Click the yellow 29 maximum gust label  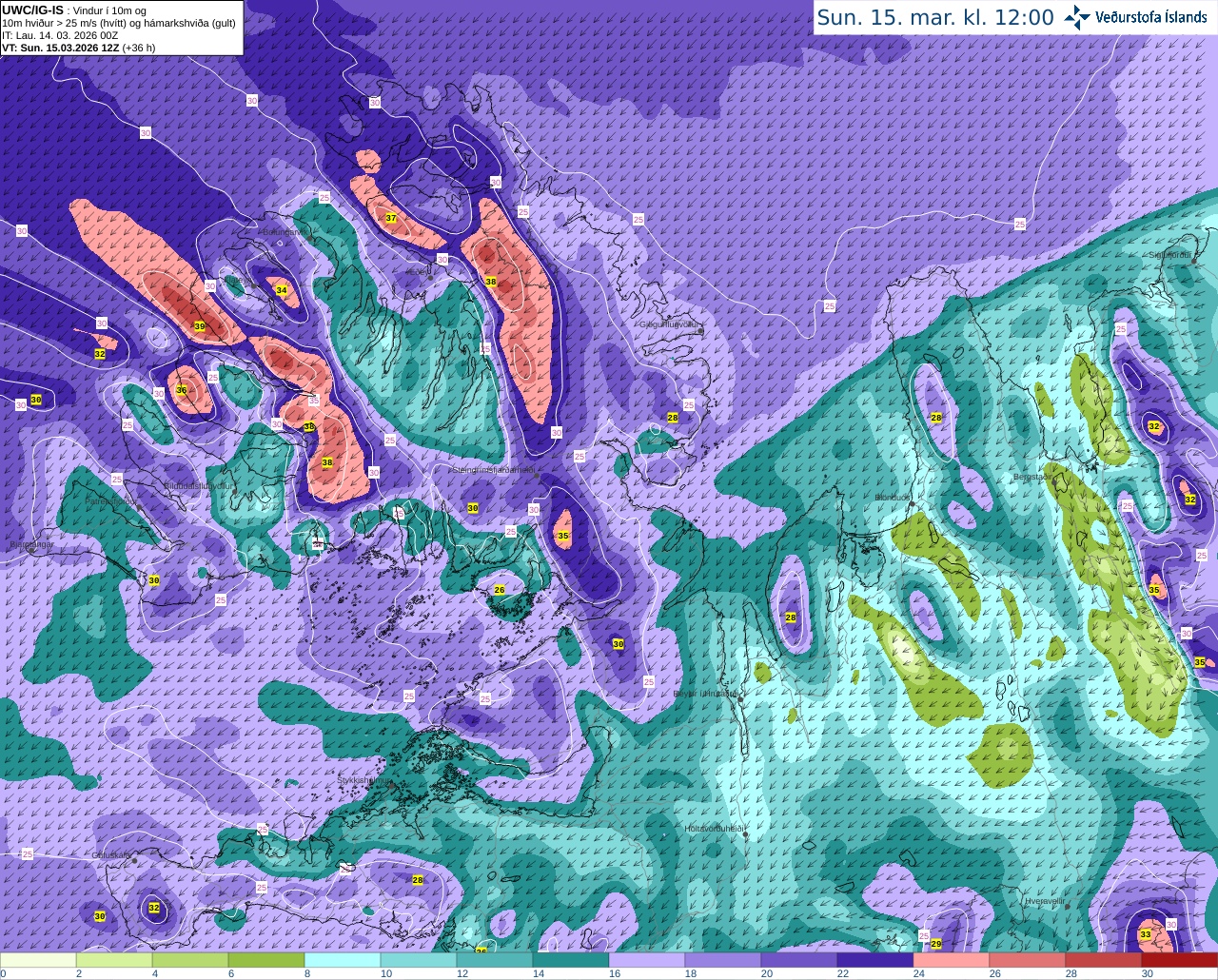pyautogui.click(x=936, y=944)
